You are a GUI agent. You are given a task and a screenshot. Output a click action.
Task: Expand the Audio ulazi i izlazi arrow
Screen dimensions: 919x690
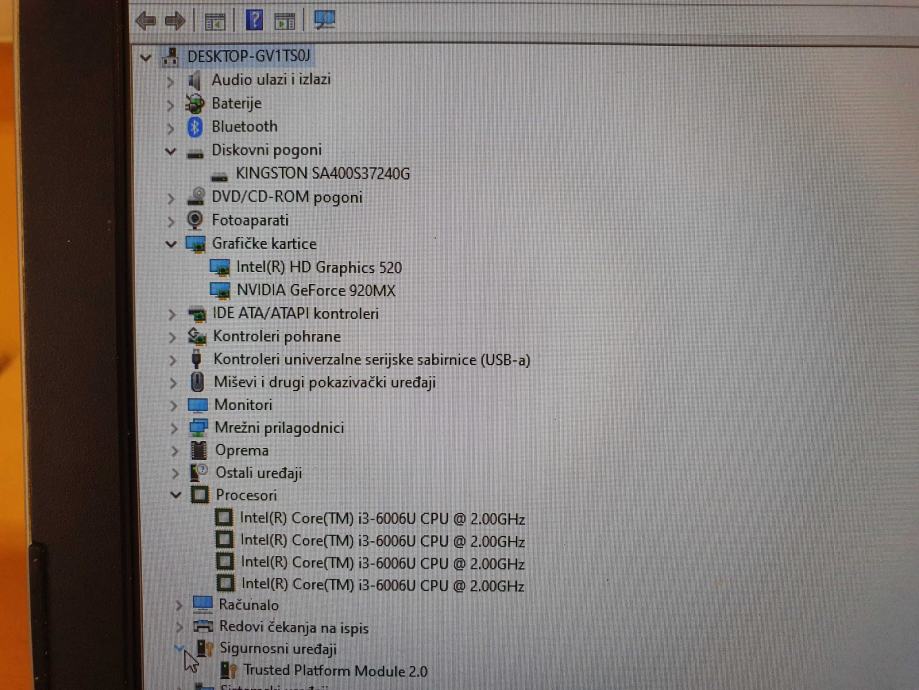[x=171, y=81]
